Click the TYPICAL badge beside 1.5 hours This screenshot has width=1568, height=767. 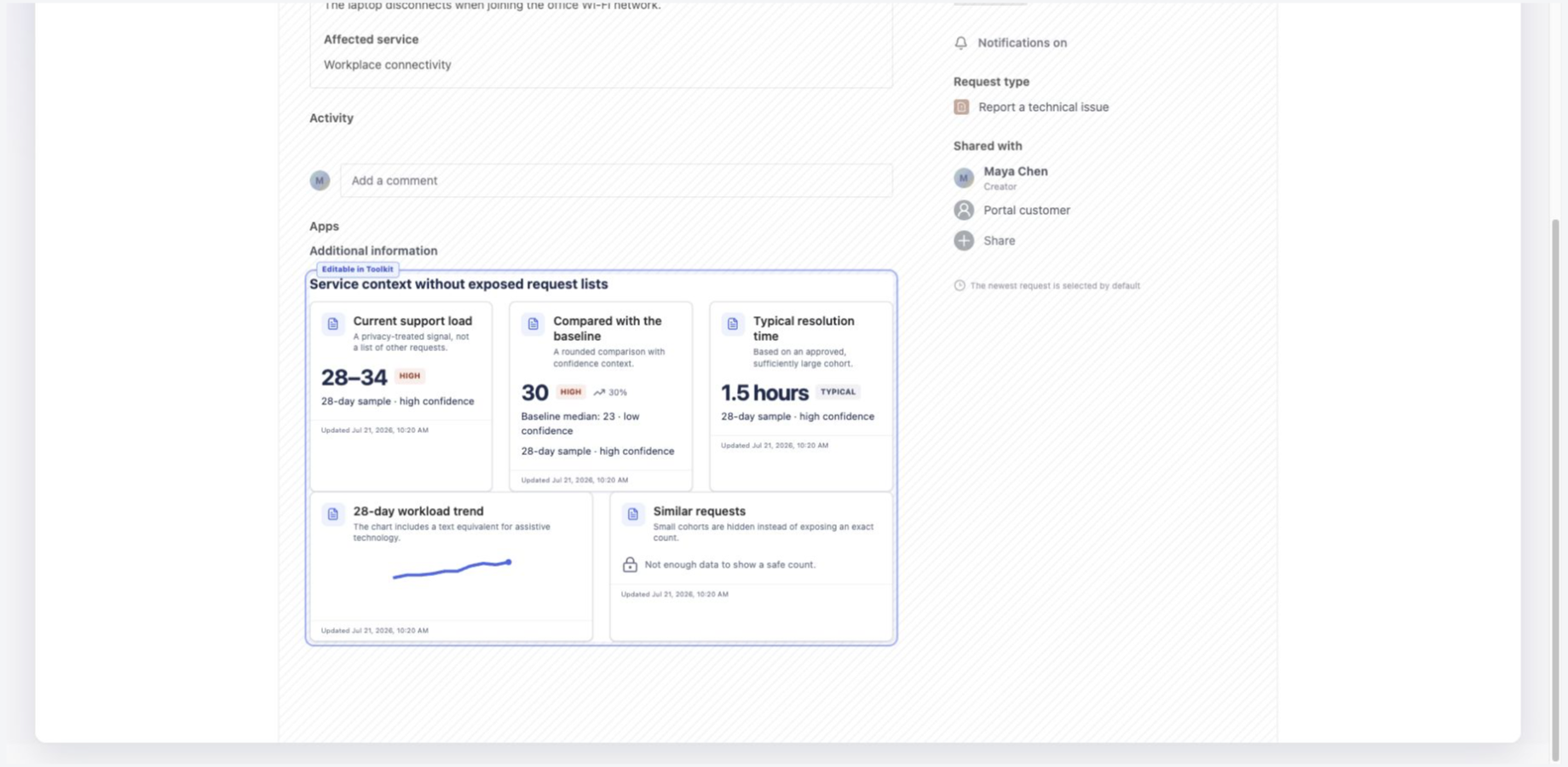point(838,392)
